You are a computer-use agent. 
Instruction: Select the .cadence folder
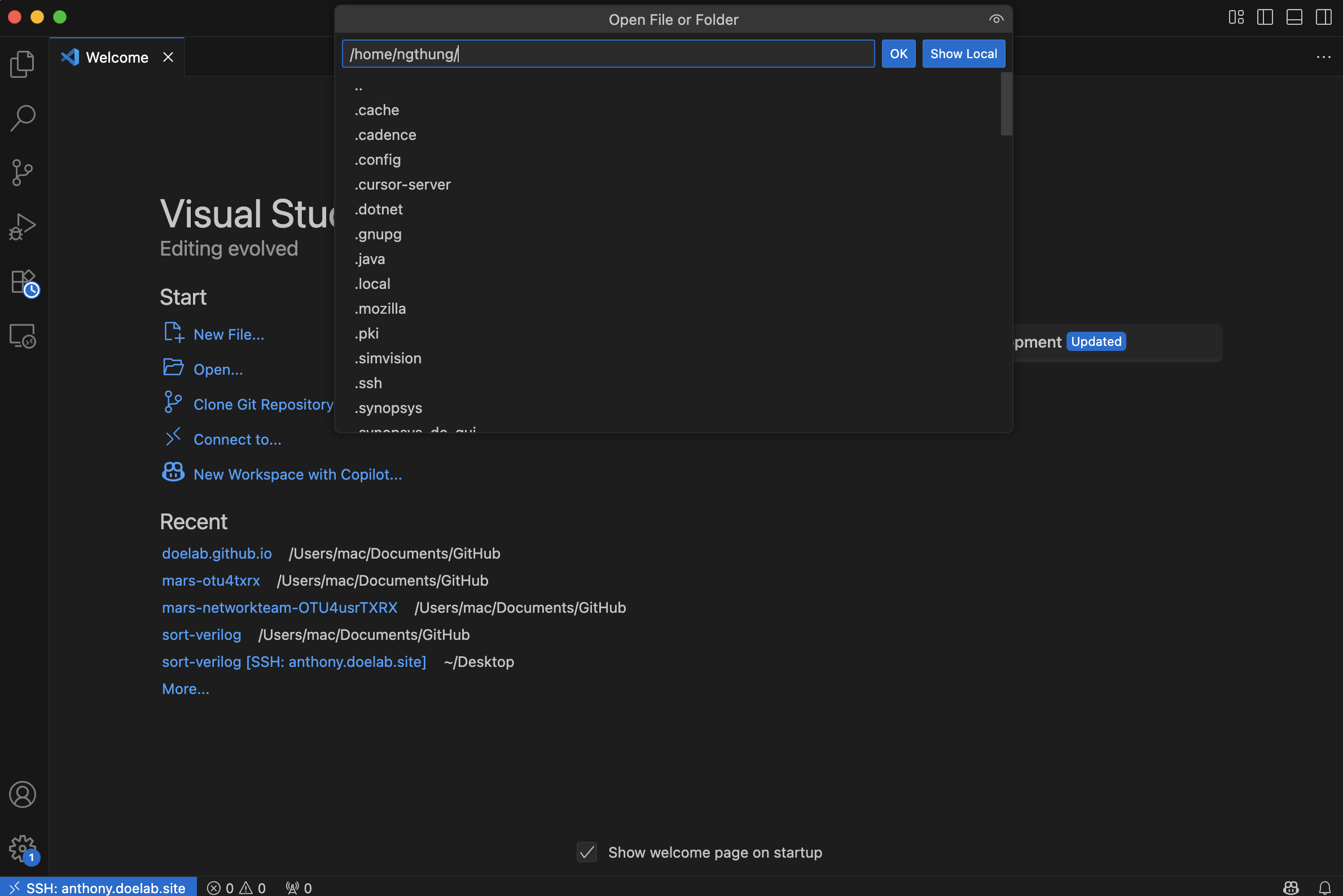pos(667,135)
